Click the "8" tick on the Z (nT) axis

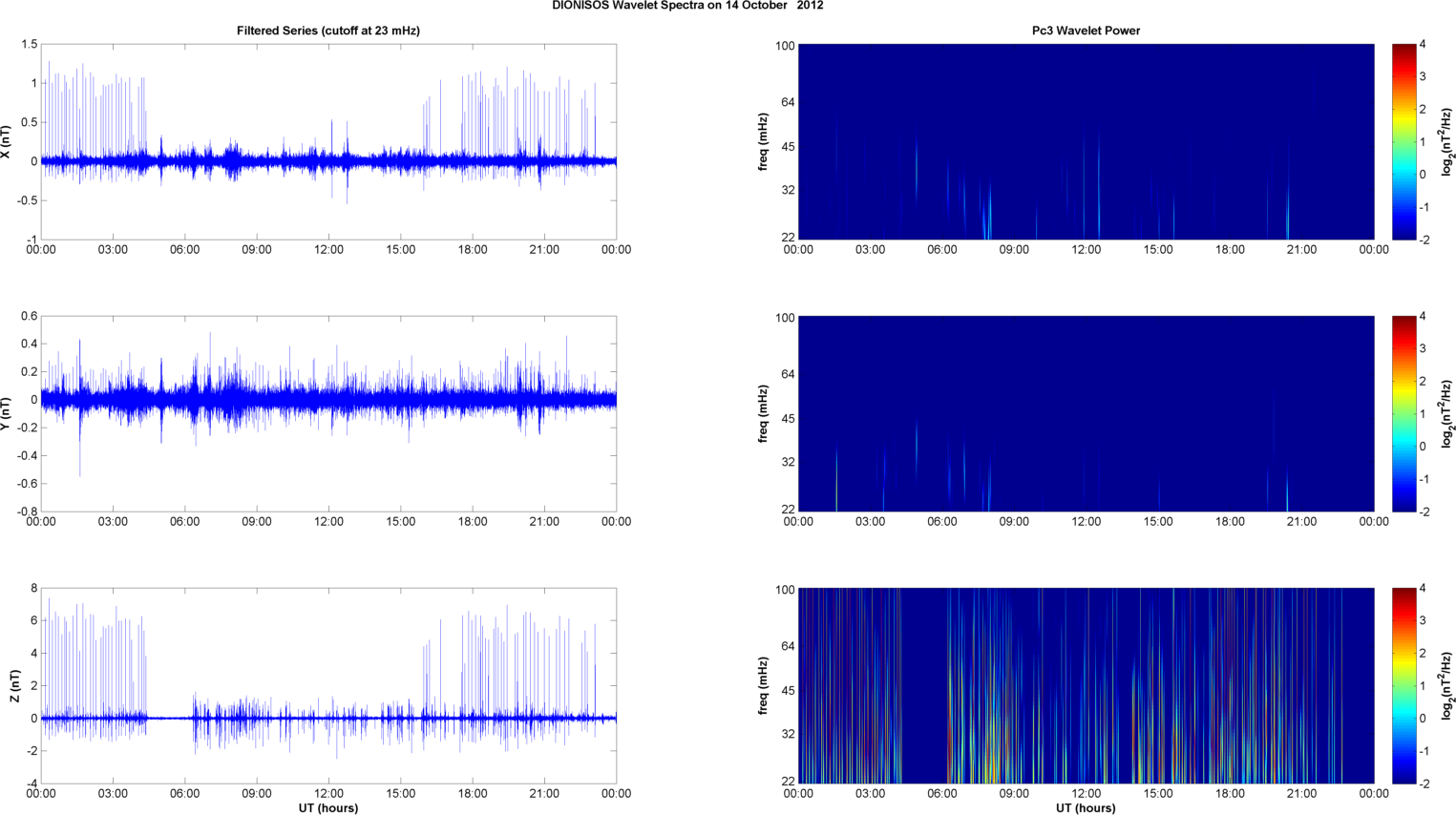pos(34,589)
